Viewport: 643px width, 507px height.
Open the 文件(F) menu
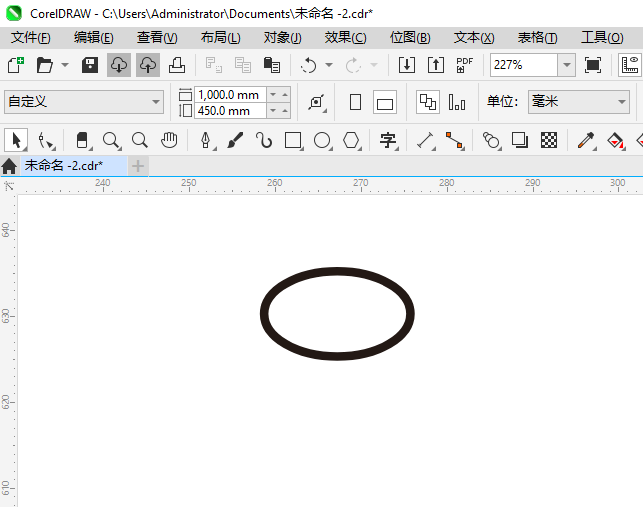31,38
